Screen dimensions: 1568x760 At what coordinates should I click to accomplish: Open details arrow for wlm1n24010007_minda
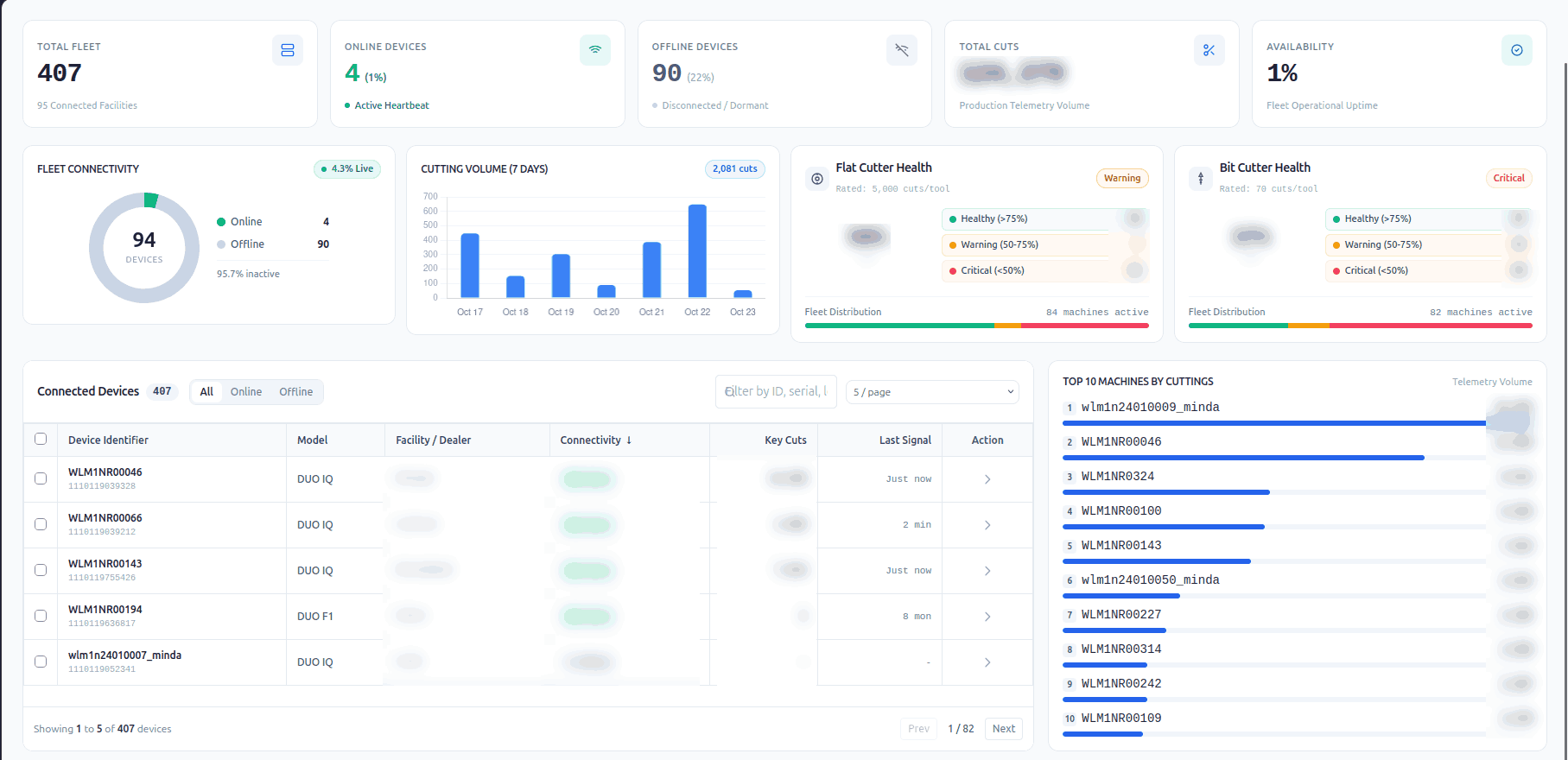[987, 662]
